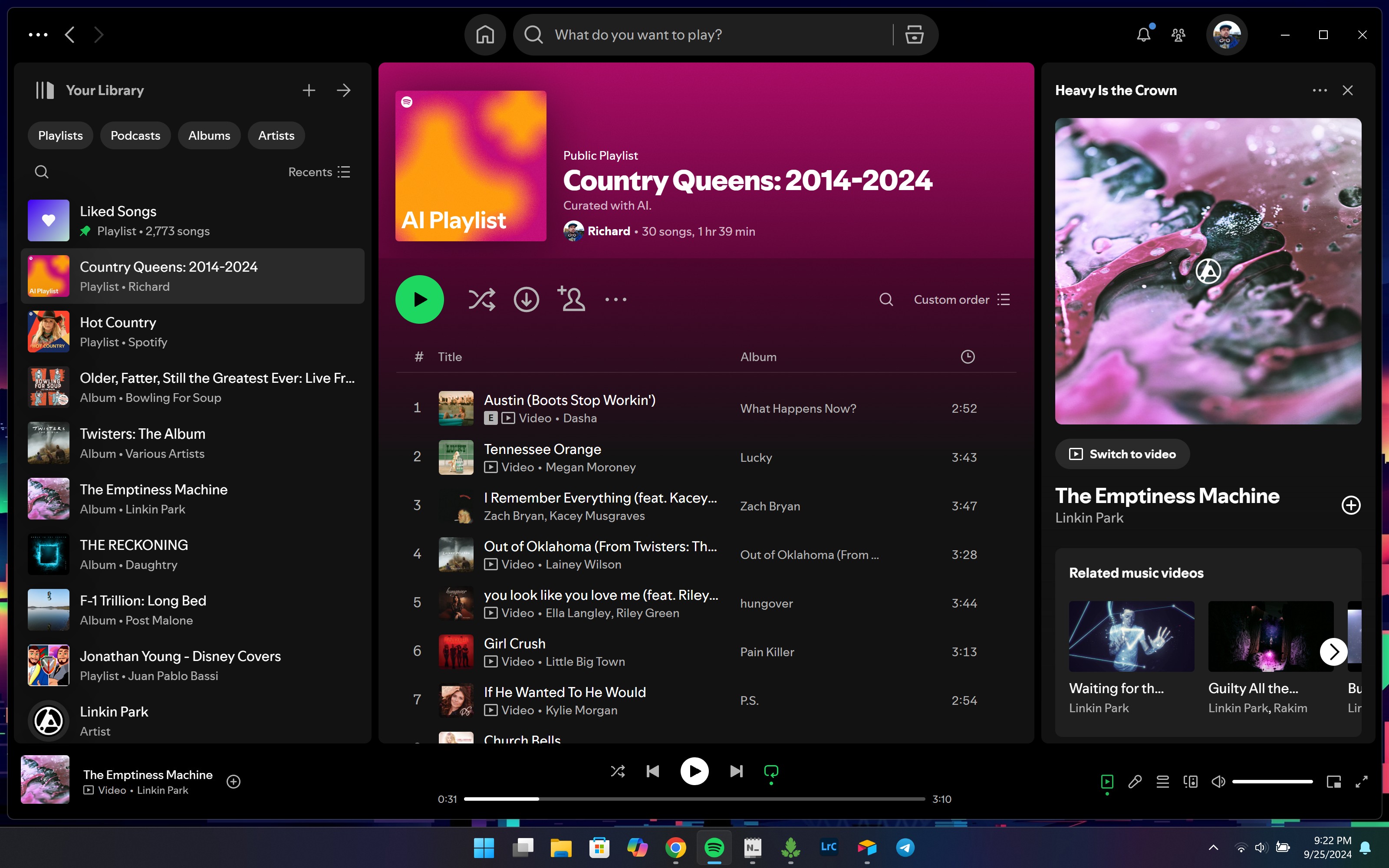
Task: Collapse Your Library via the library icon
Action: (x=45, y=90)
